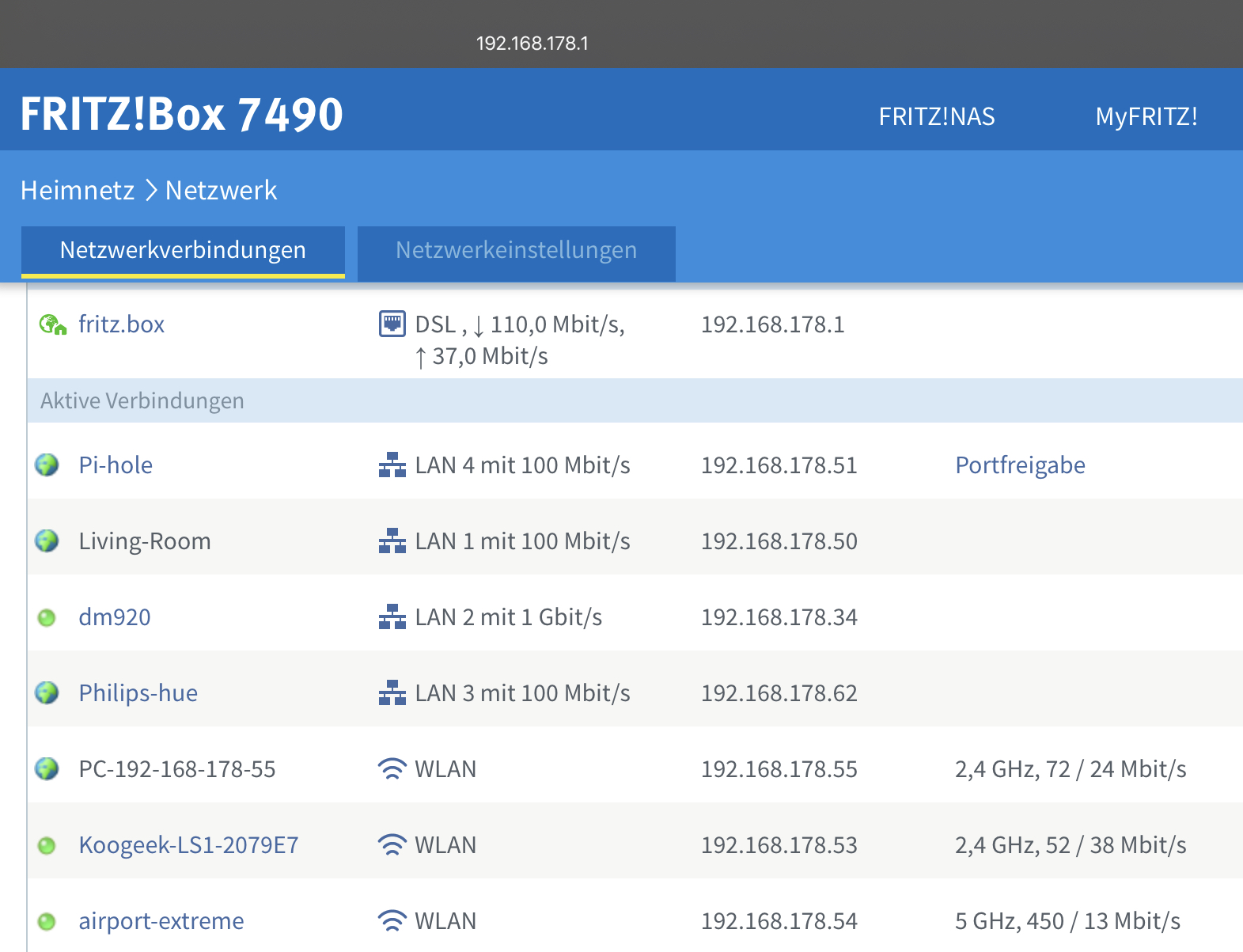Click IP address 192.168.178.34
Viewport: 1243px width, 952px height.
point(779,617)
